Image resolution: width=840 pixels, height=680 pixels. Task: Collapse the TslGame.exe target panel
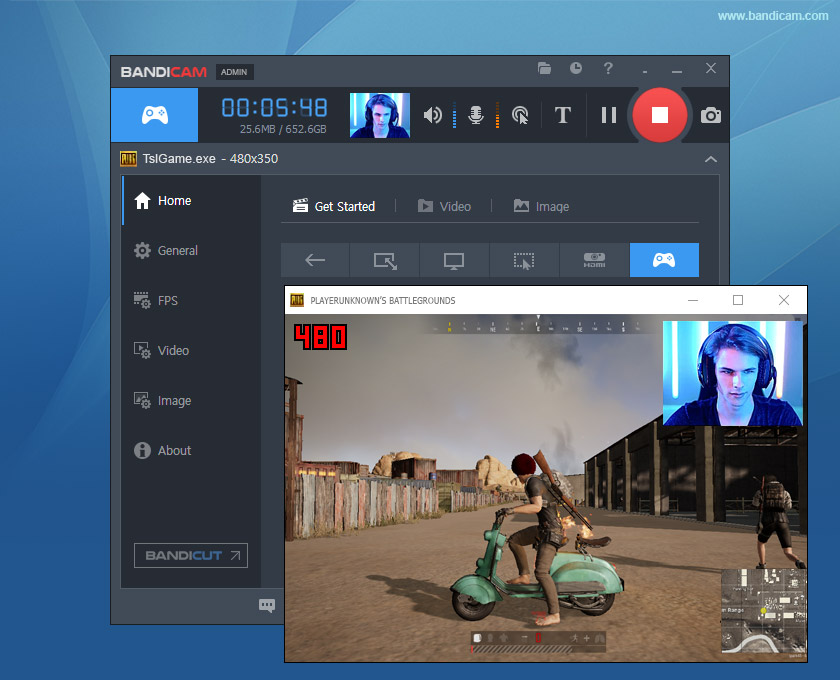pyautogui.click(x=711, y=159)
